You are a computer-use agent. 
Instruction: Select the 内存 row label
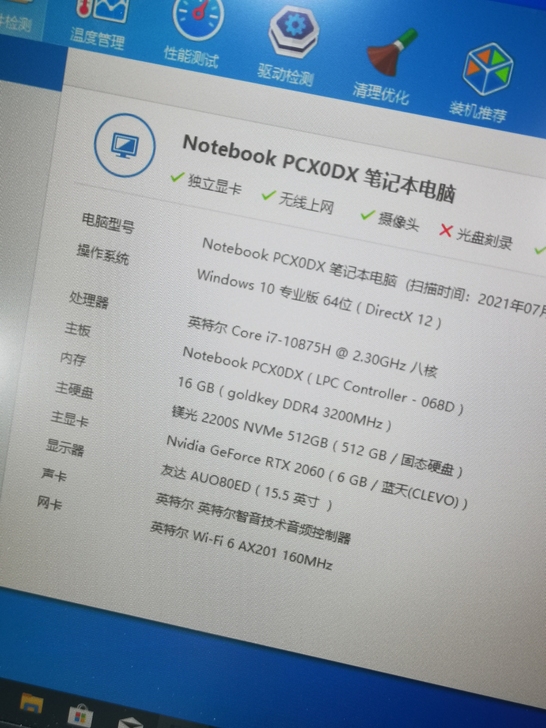pos(73,358)
